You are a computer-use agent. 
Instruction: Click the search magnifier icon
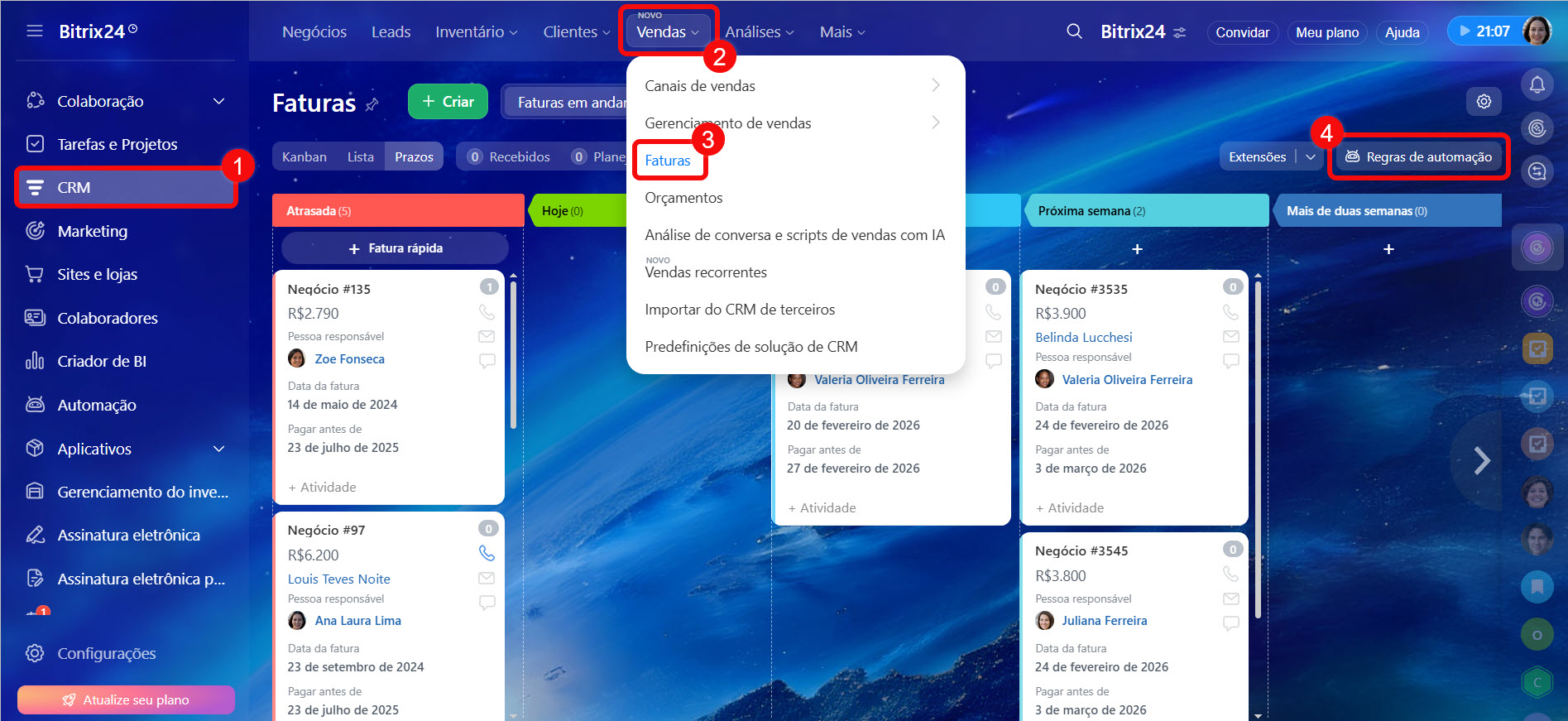[x=1074, y=31]
